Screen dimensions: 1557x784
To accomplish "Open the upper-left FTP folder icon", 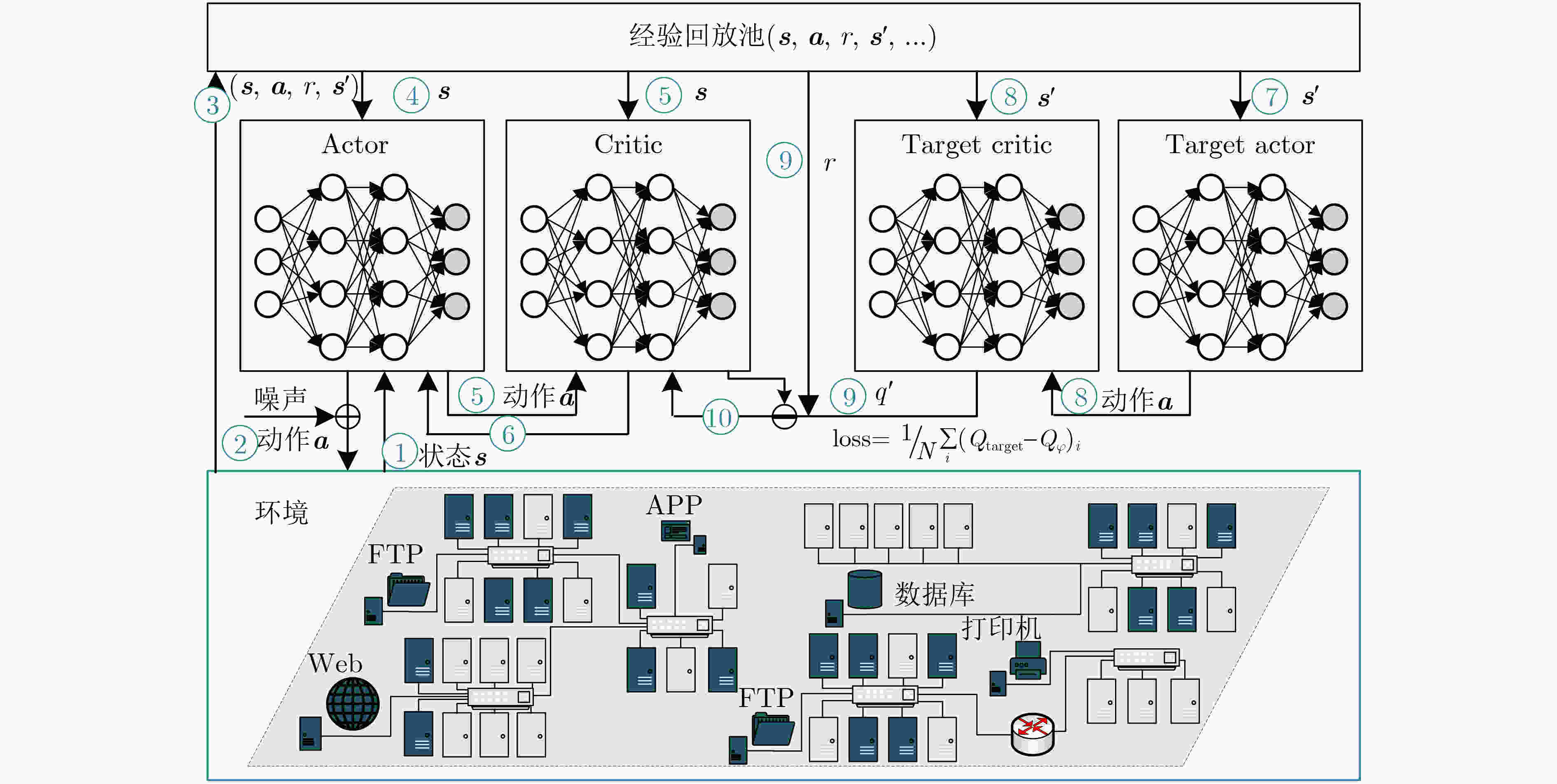I will click(x=409, y=590).
